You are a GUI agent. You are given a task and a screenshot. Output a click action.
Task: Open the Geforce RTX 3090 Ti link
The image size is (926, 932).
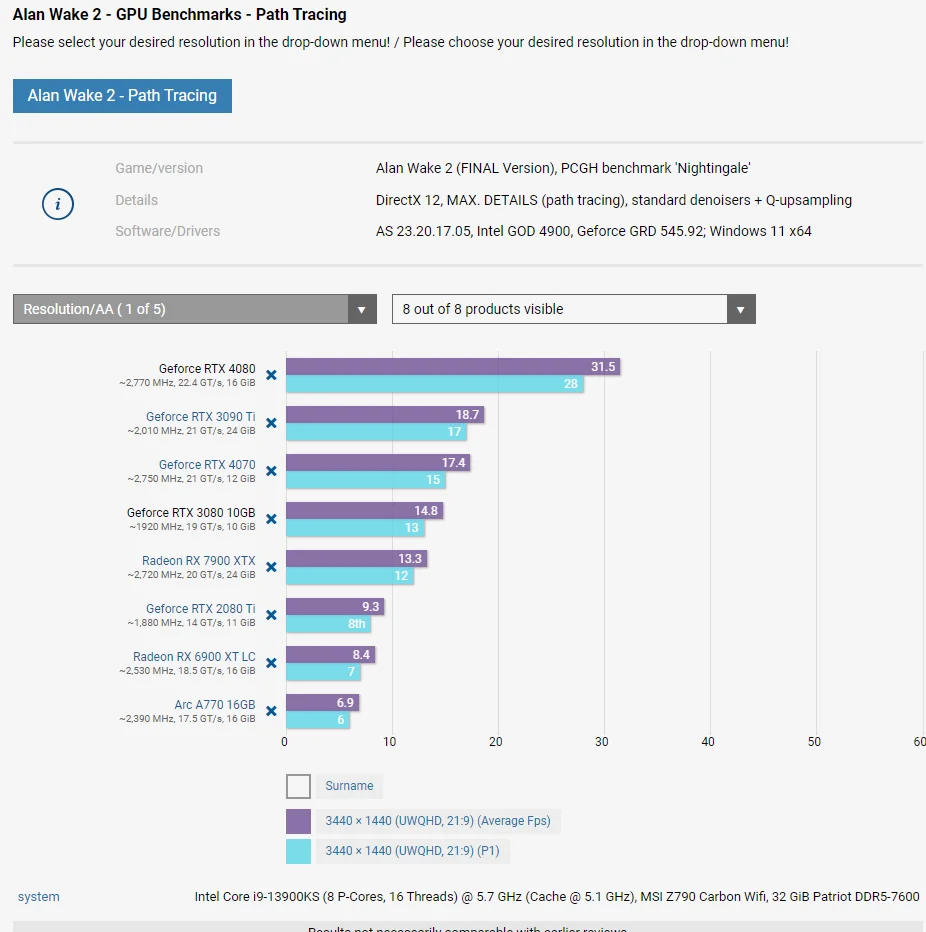click(201, 417)
